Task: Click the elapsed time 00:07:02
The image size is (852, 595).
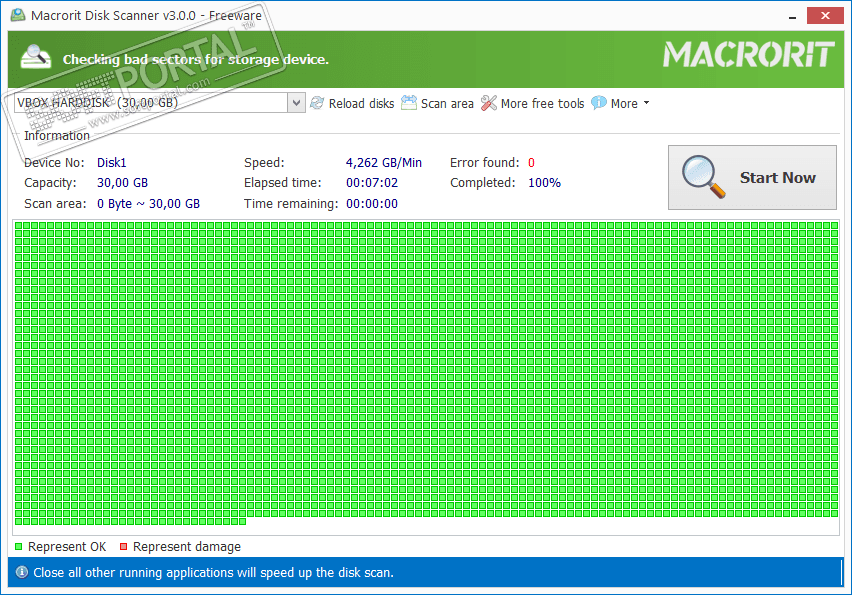Action: point(372,183)
